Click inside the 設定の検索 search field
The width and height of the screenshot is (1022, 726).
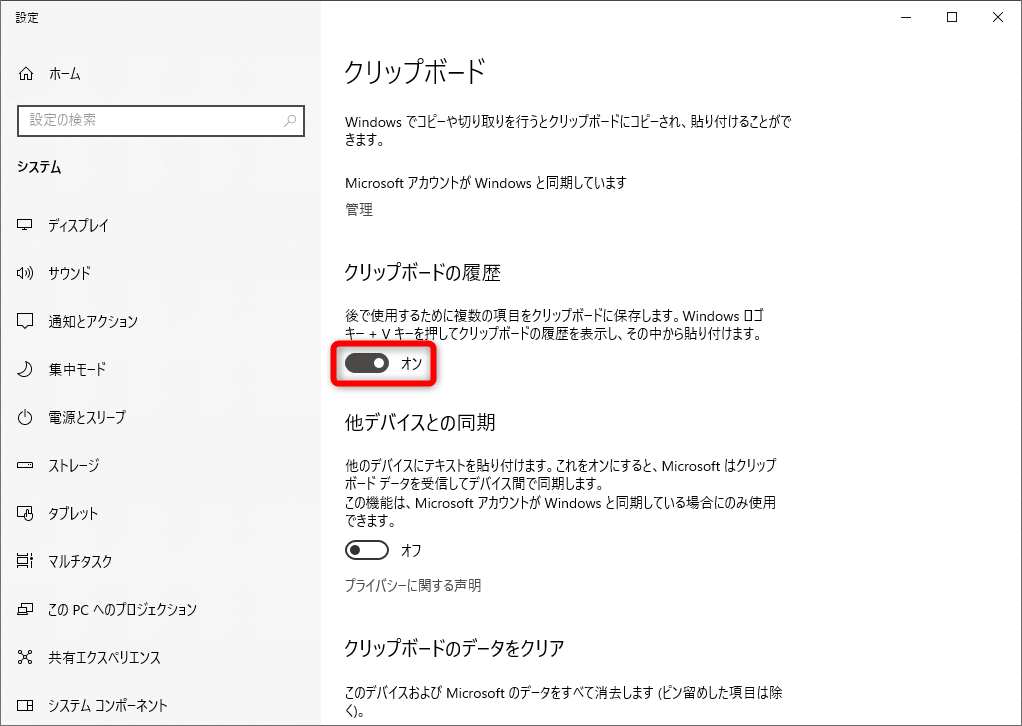150,121
